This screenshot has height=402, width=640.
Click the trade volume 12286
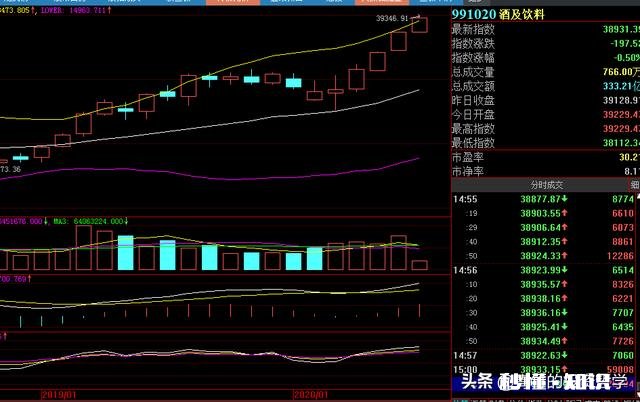pyautogui.click(x=620, y=256)
